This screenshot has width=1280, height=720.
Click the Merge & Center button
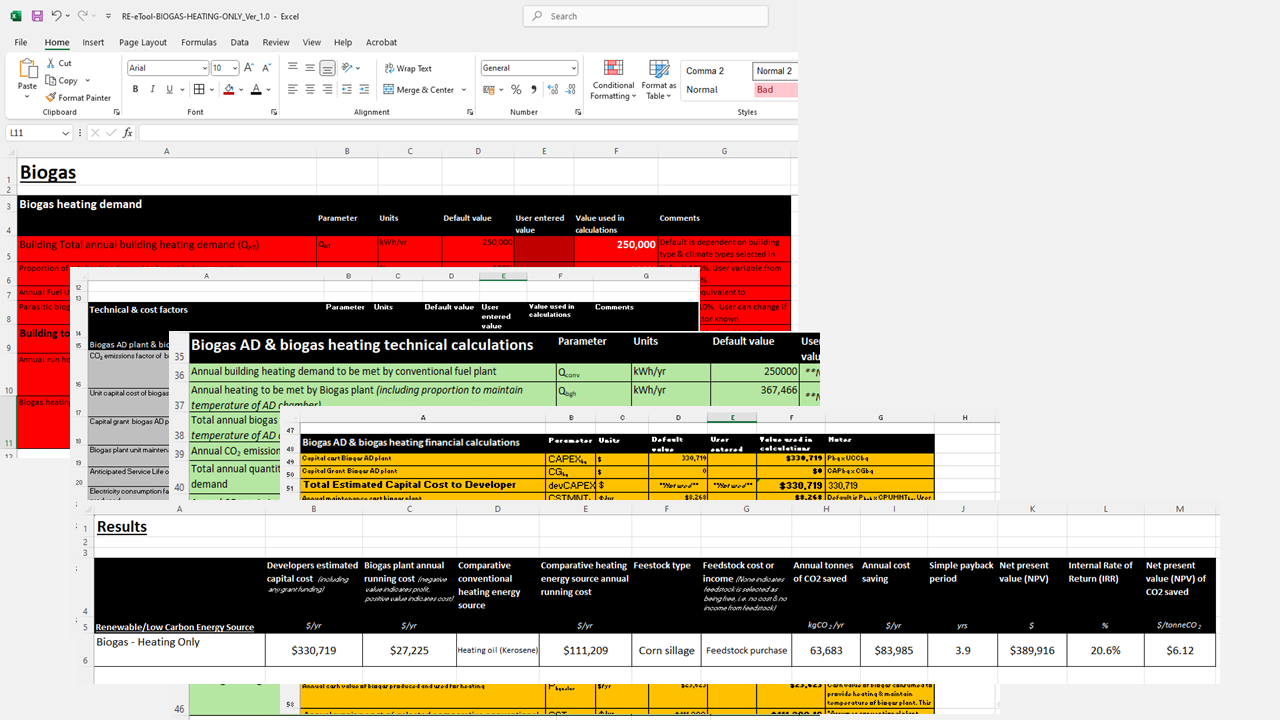419,89
